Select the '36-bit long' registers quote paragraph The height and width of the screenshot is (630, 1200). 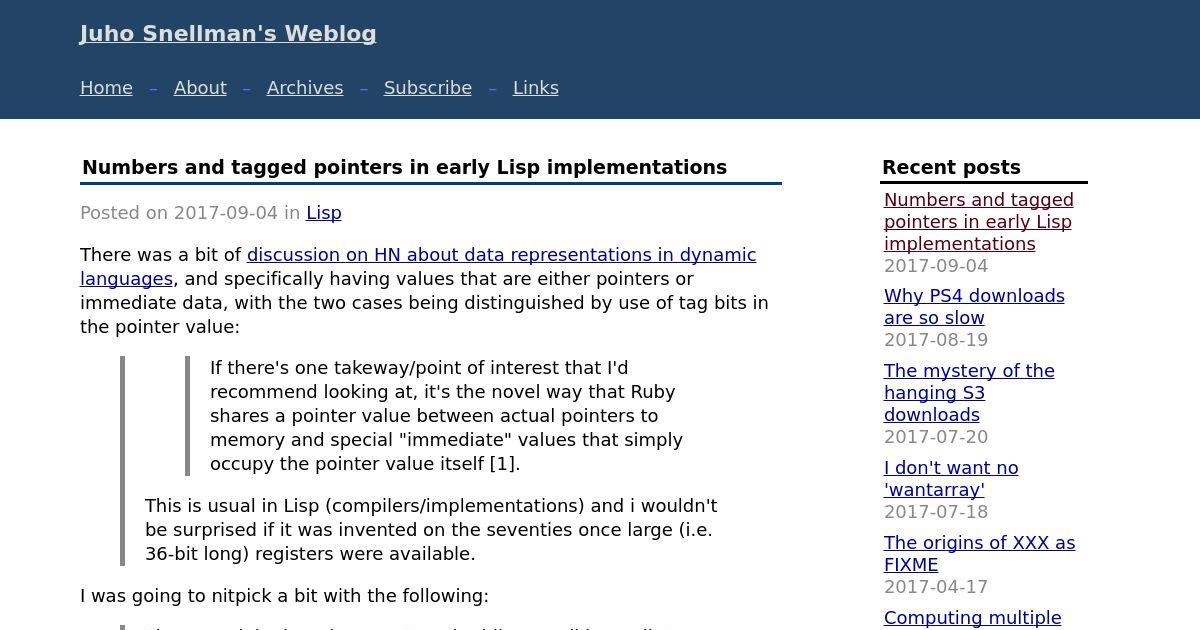(431, 530)
